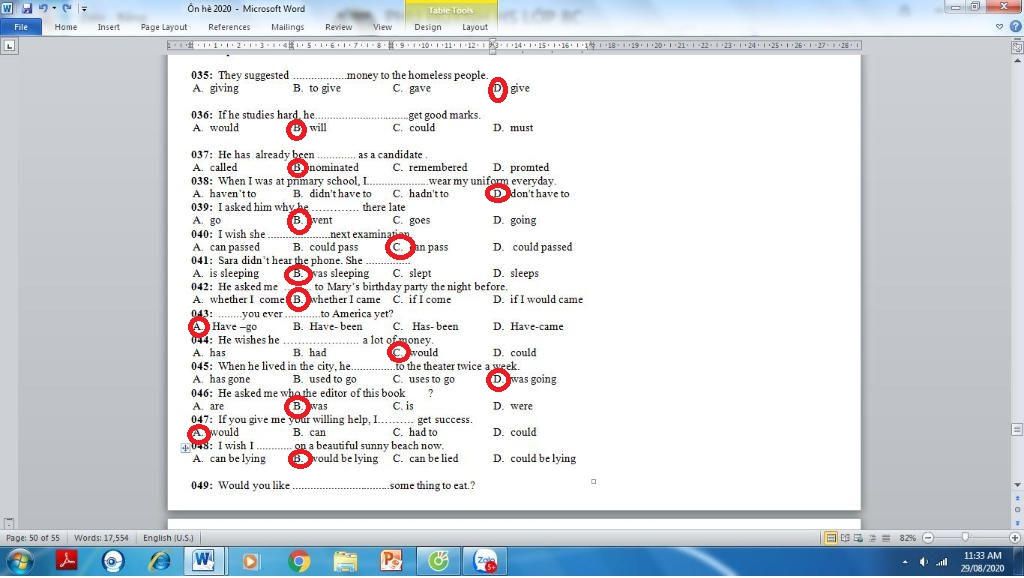
Task: Open the References tab
Action: [x=229, y=27]
